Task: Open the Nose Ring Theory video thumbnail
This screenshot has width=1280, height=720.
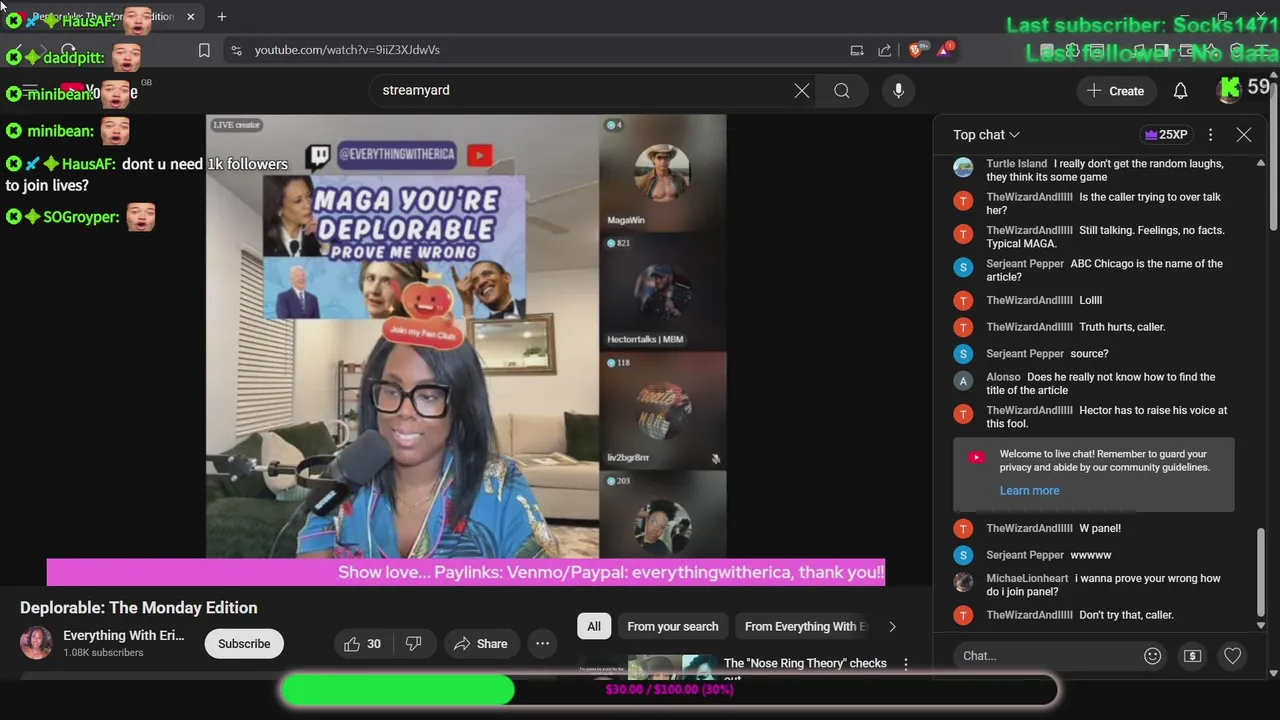Action: coord(647,668)
